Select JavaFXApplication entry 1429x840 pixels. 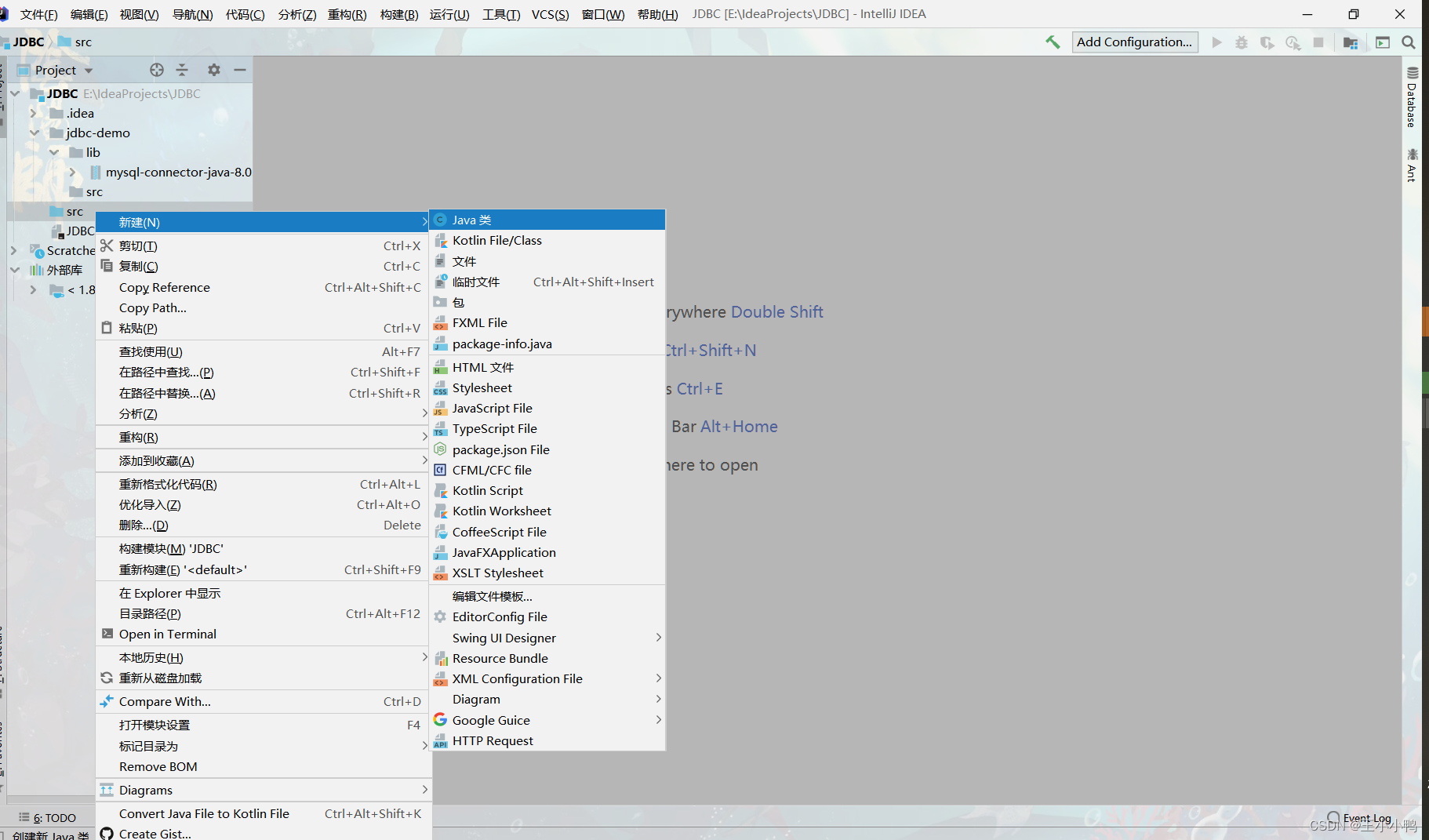(547, 553)
